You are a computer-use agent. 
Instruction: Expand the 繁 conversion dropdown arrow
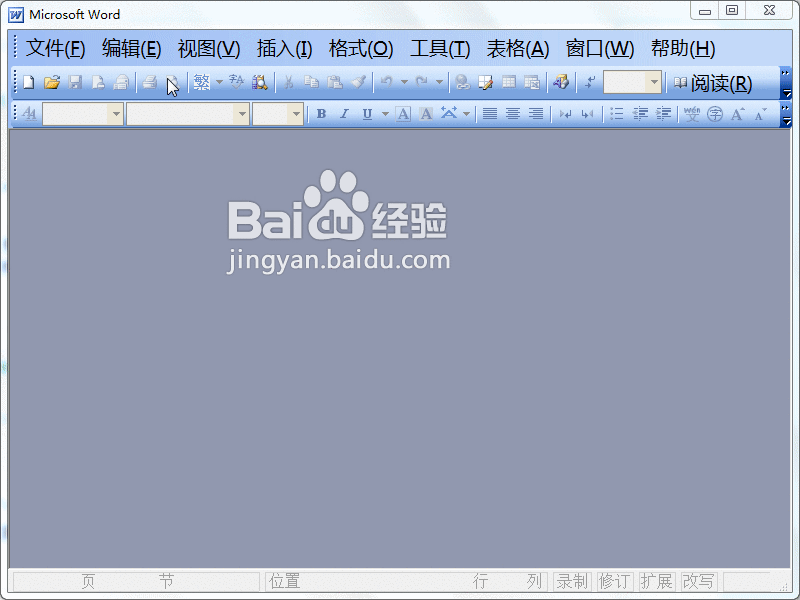pyautogui.click(x=219, y=82)
